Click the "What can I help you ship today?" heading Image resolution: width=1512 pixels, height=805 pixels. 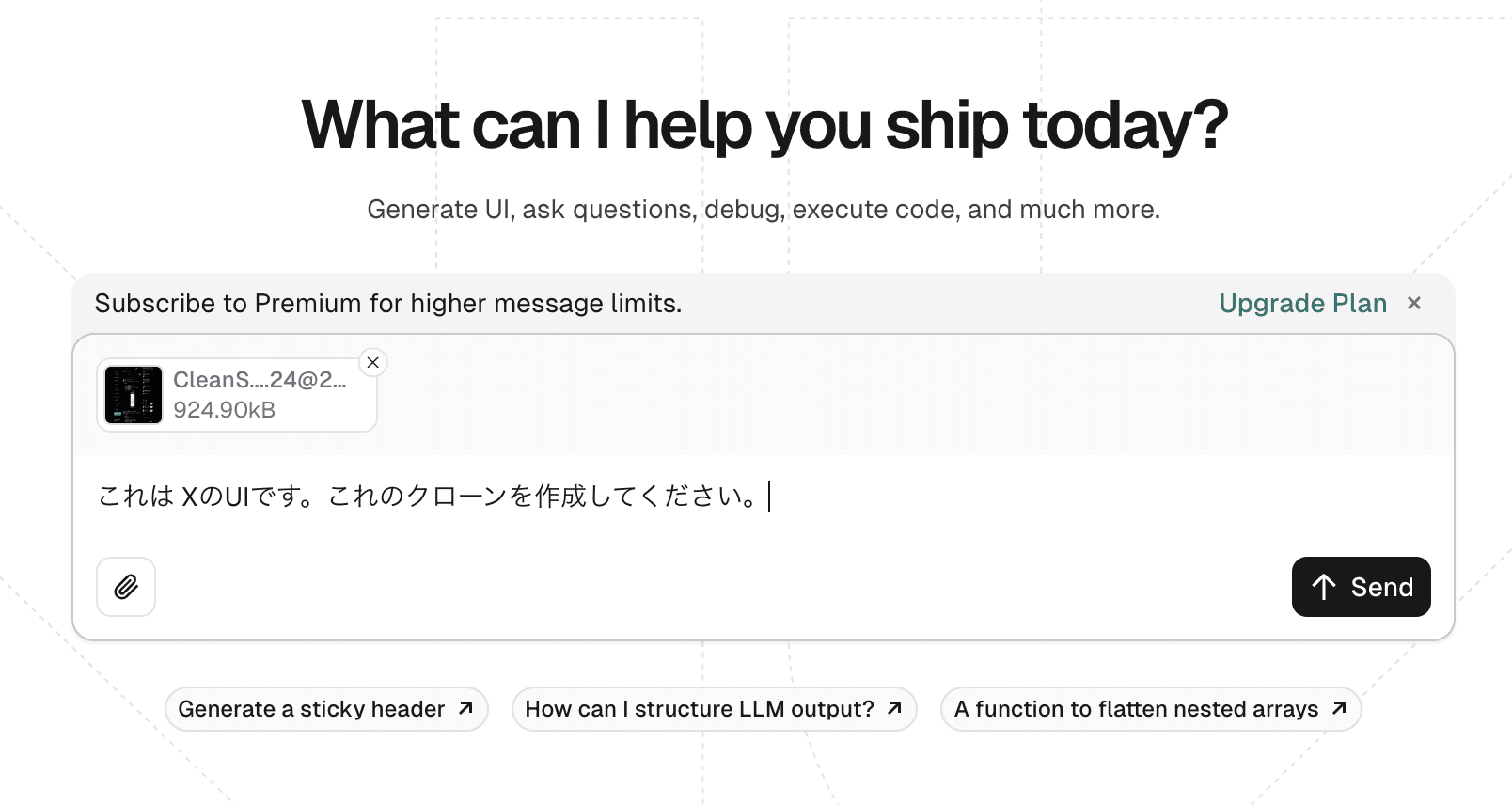pyautogui.click(x=764, y=125)
